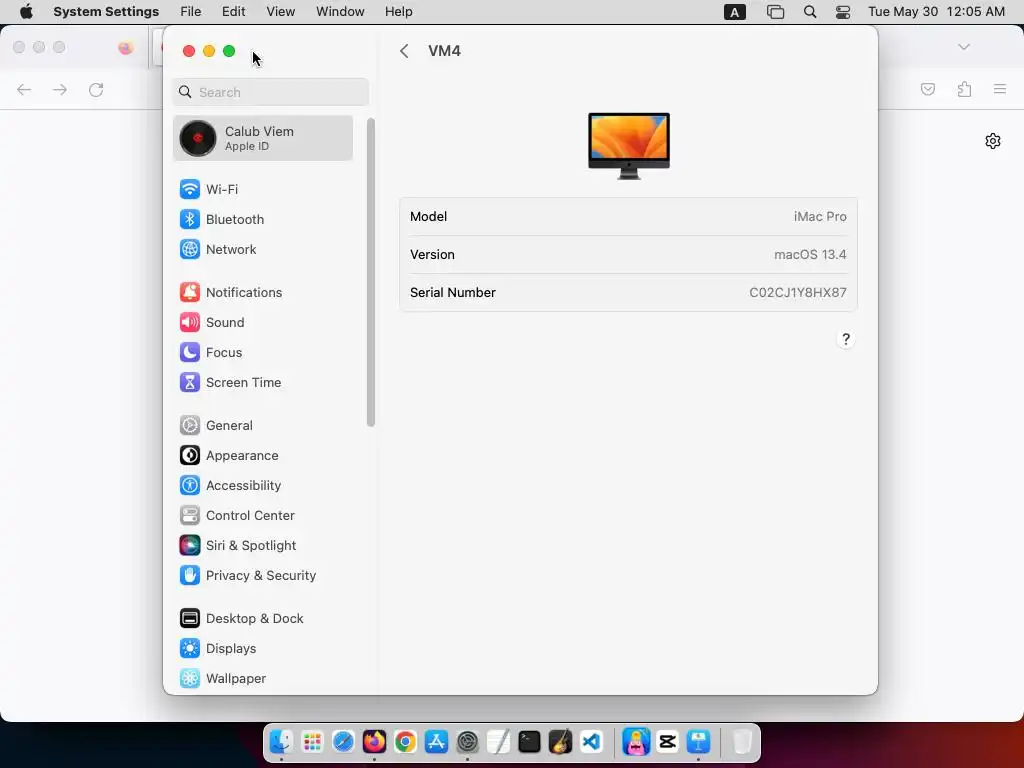The height and width of the screenshot is (768, 1024).
Task: Click browser window back arrow
Action: (x=24, y=89)
